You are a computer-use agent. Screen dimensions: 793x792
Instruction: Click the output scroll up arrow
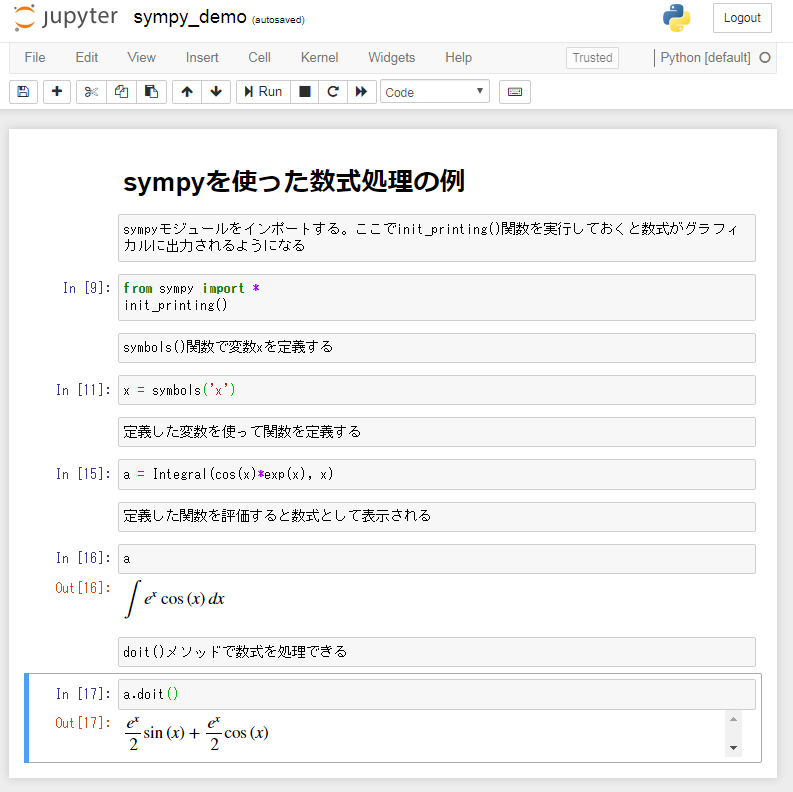pos(733,719)
